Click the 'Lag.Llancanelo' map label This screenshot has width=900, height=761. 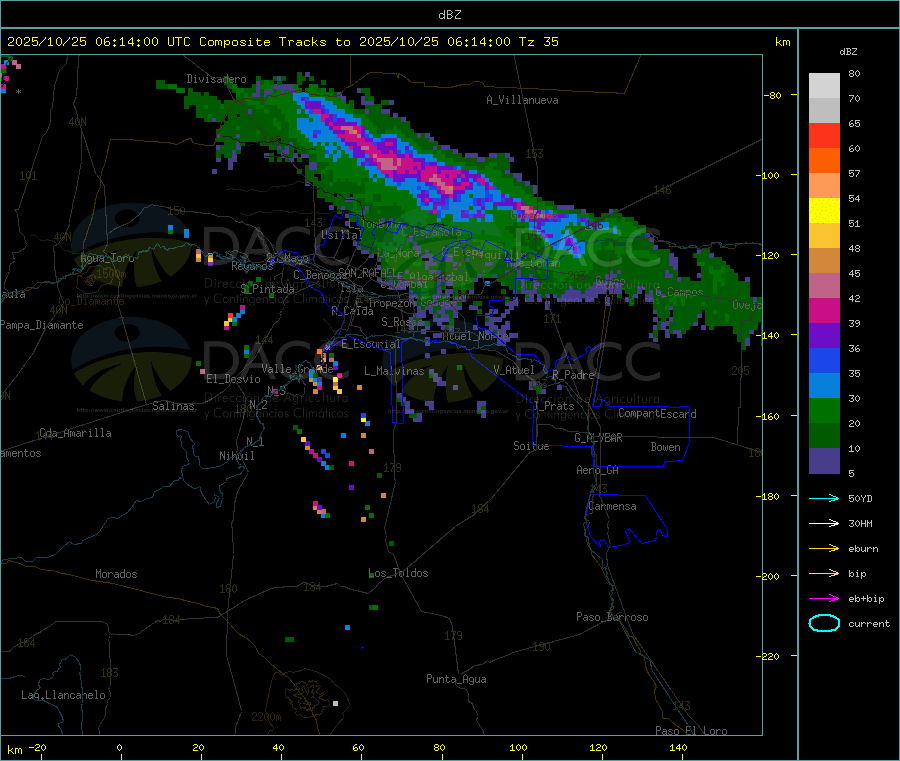point(64,695)
